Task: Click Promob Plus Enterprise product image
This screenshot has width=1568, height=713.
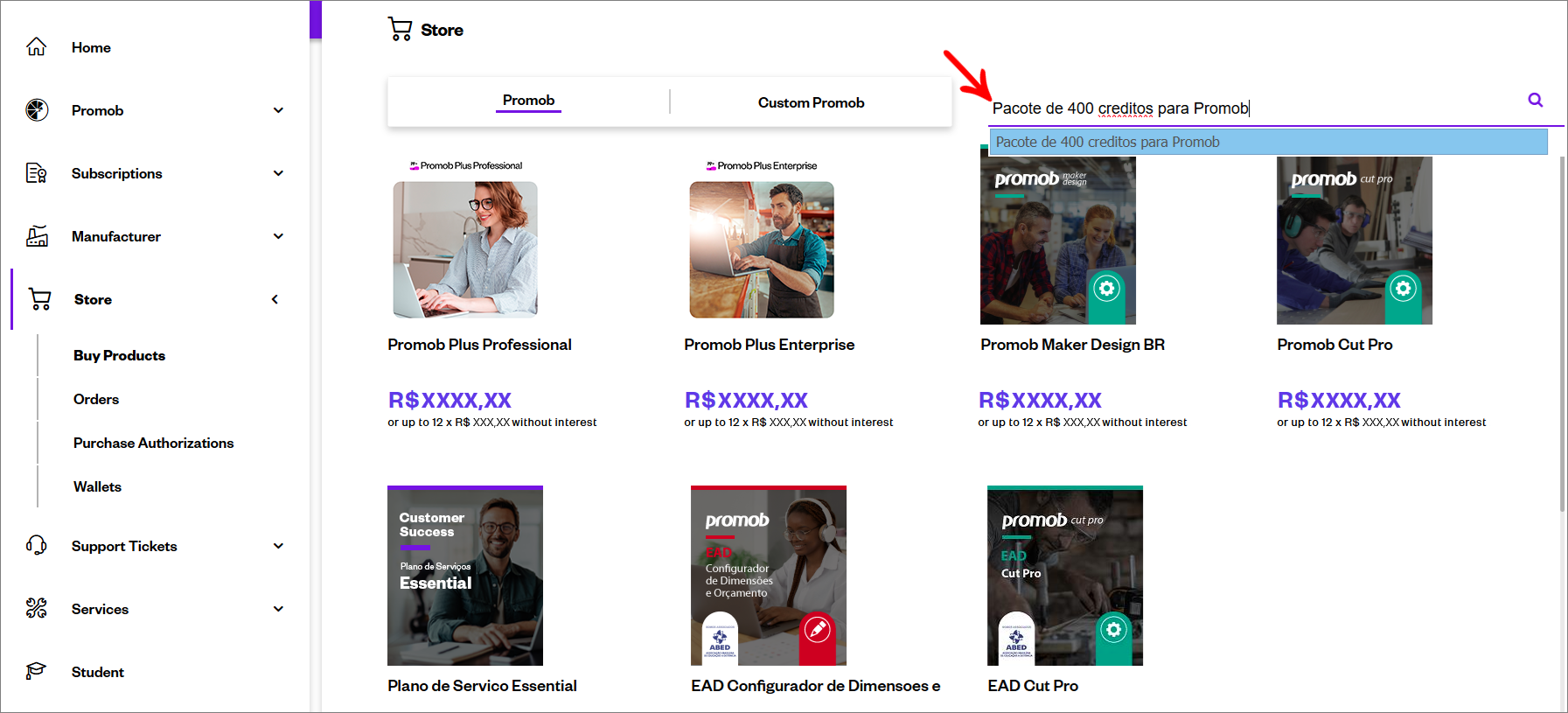Action: pos(762,249)
